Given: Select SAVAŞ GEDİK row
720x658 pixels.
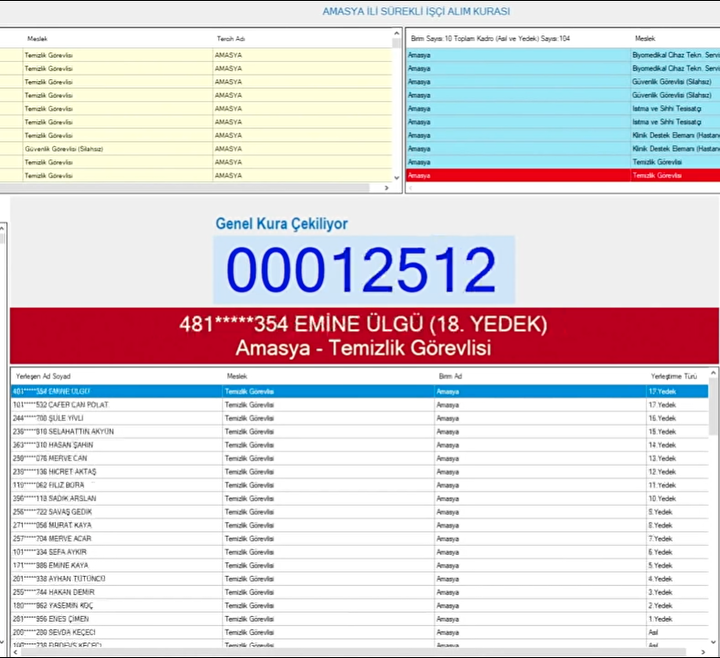Looking at the screenshot, I should click(359, 512).
